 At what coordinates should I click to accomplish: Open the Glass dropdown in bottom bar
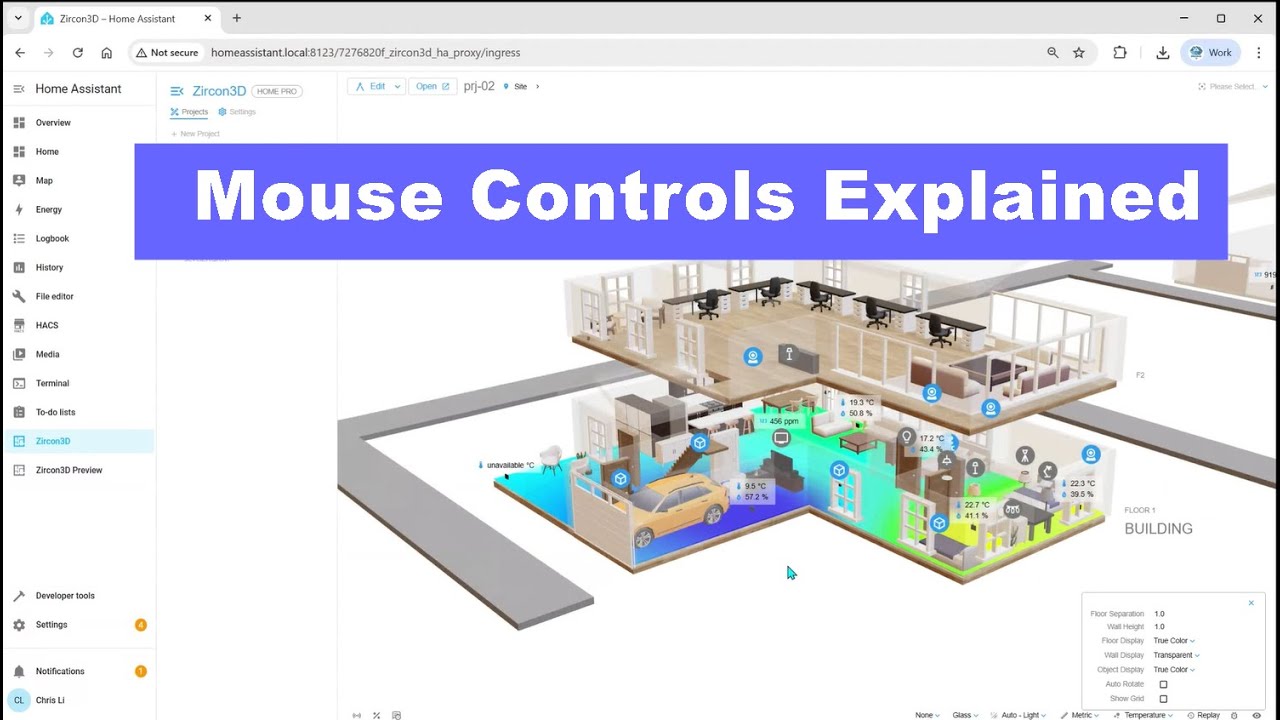(x=965, y=715)
